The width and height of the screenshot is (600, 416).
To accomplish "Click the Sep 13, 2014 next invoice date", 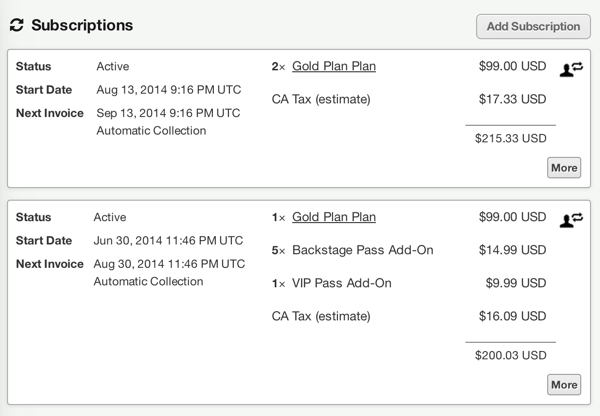I will coord(168,112).
